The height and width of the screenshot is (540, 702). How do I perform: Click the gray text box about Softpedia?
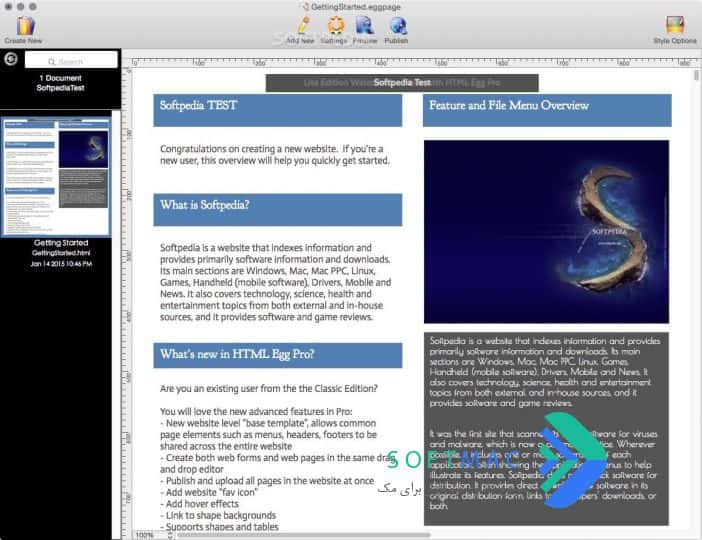click(x=546, y=429)
